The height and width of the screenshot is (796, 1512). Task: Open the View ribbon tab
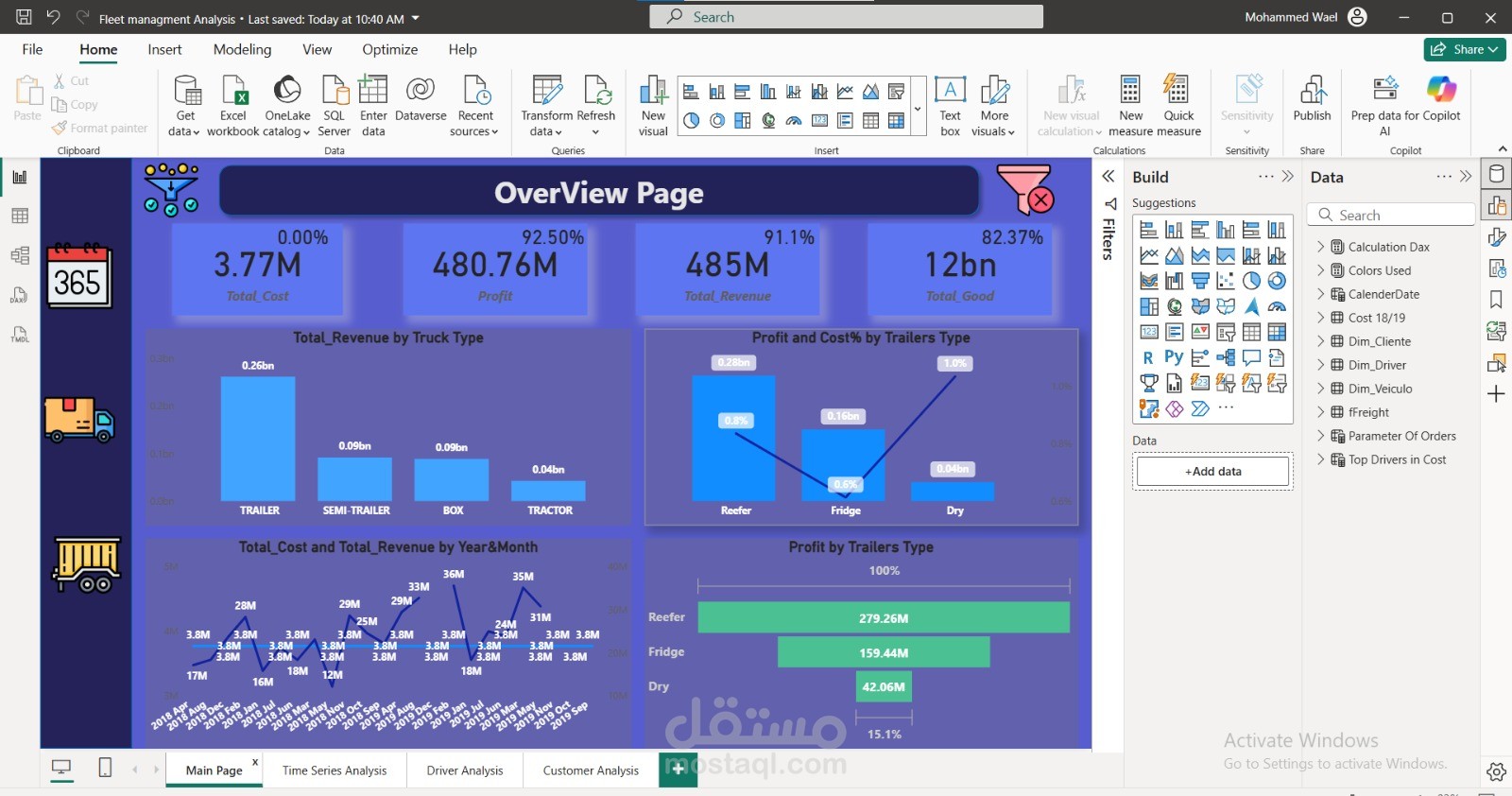(317, 49)
